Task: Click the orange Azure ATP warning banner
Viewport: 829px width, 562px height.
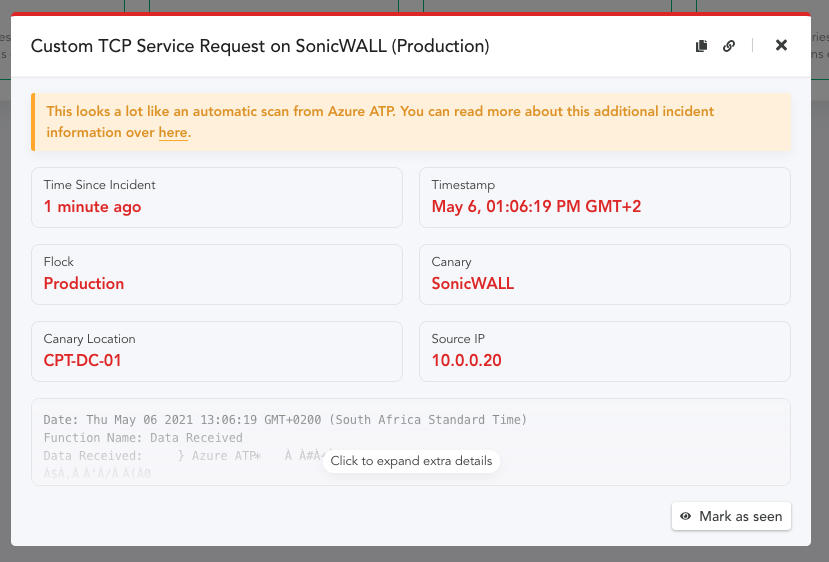Action: click(411, 122)
